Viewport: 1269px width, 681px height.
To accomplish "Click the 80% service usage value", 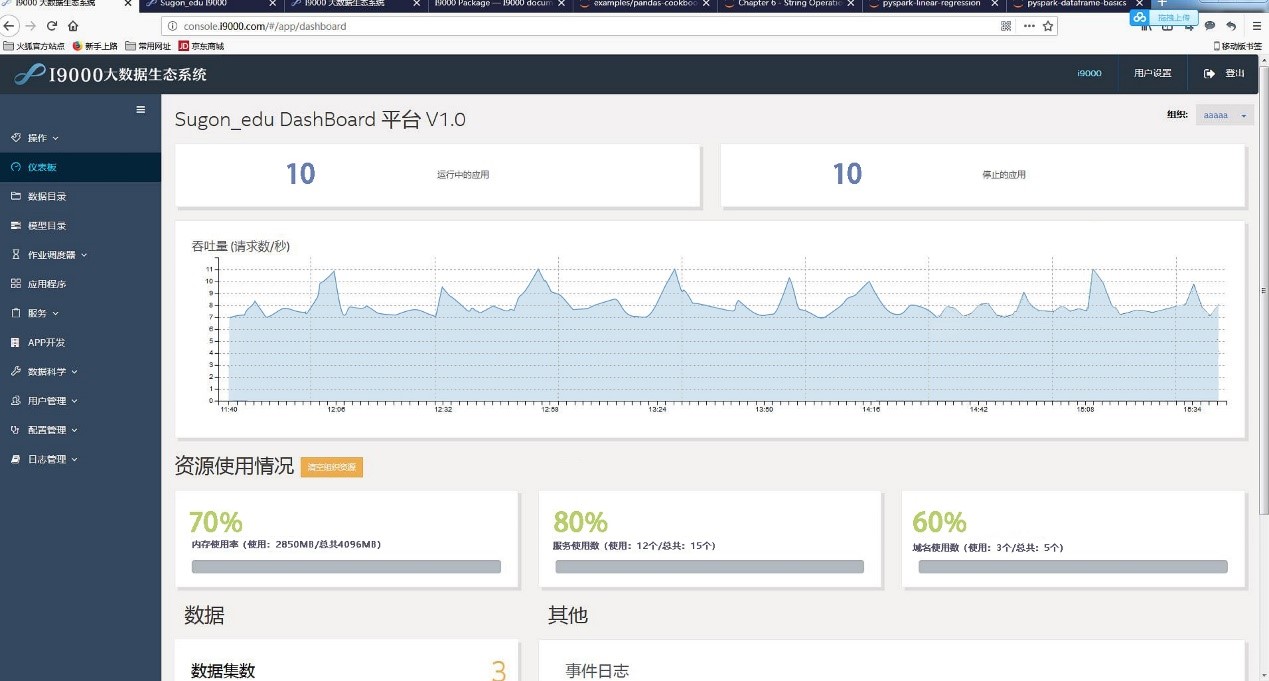I will tap(580, 522).
